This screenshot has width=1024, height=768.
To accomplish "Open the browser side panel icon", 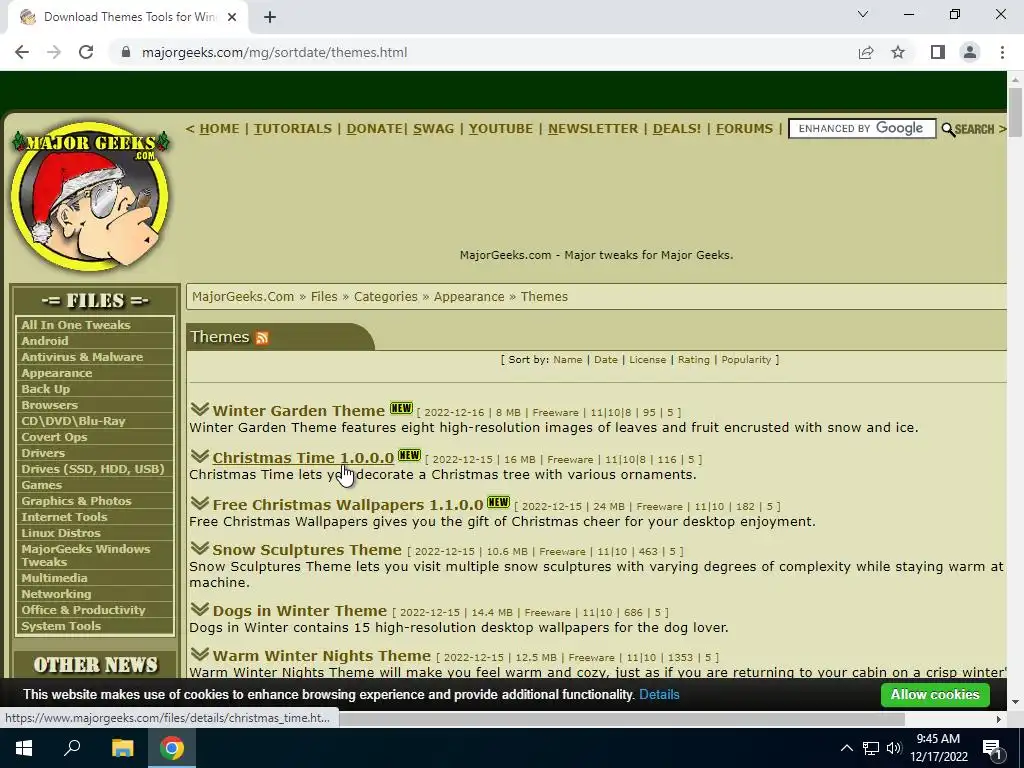I will tap(938, 52).
